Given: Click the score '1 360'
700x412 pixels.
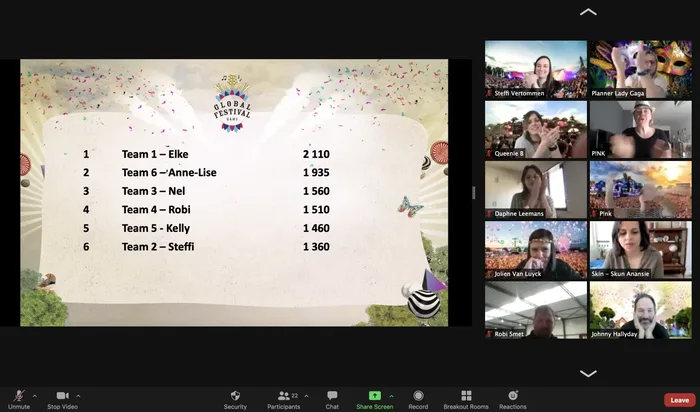Looking at the screenshot, I should coord(316,246).
